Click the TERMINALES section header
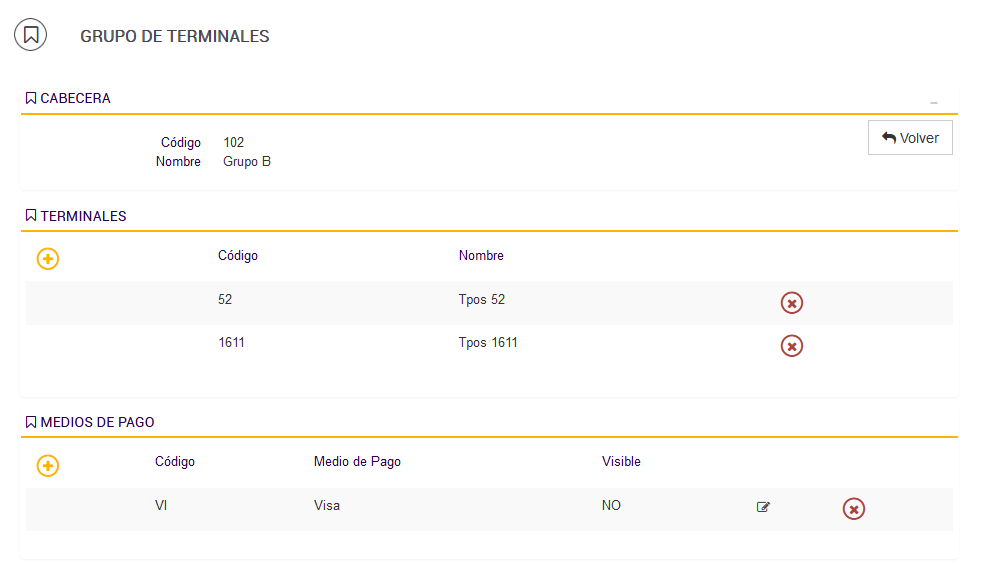991x567 pixels. click(76, 216)
